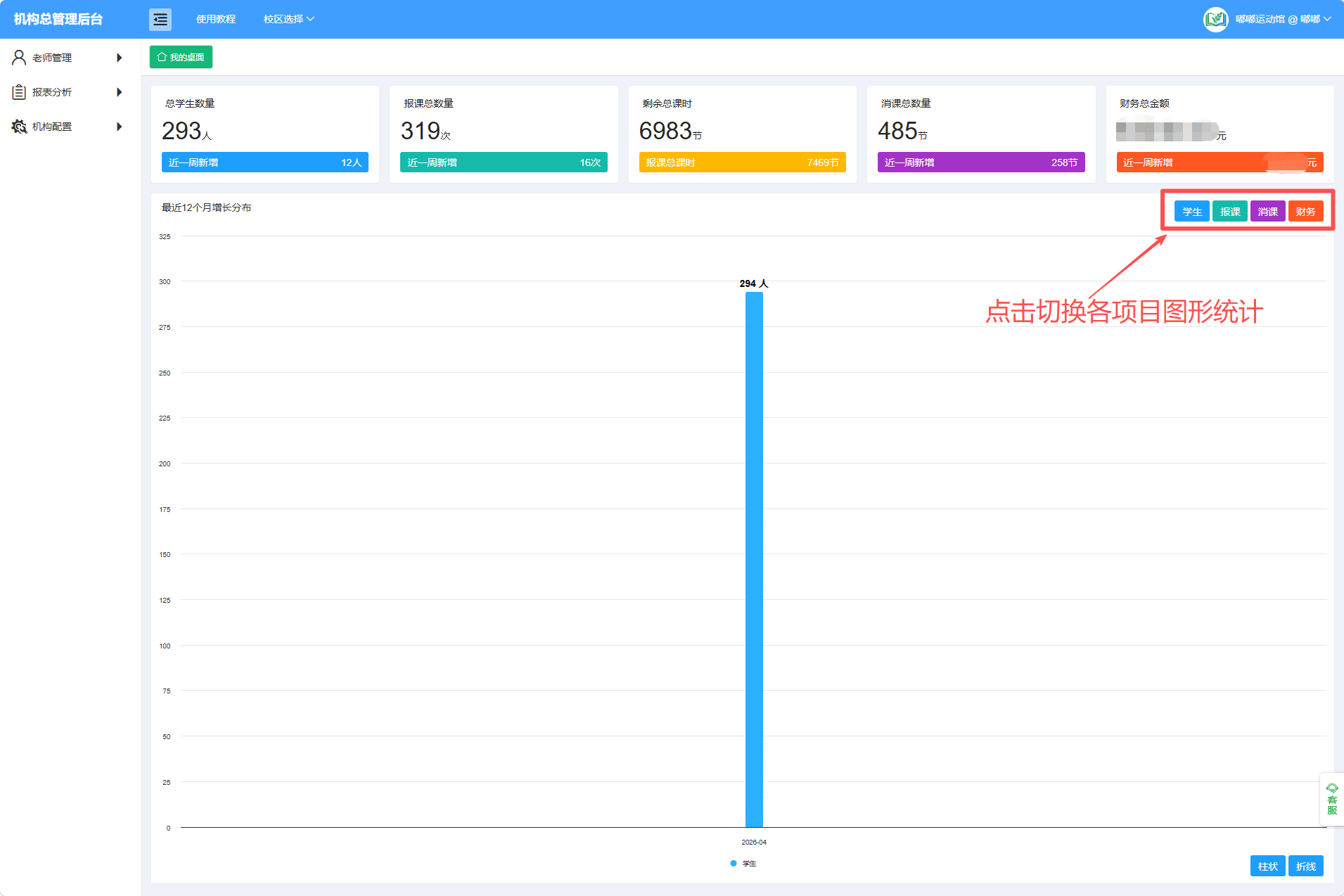Toggle the sidebar collapse hamburger icon
This screenshot has width=1344, height=896.
pos(160,19)
